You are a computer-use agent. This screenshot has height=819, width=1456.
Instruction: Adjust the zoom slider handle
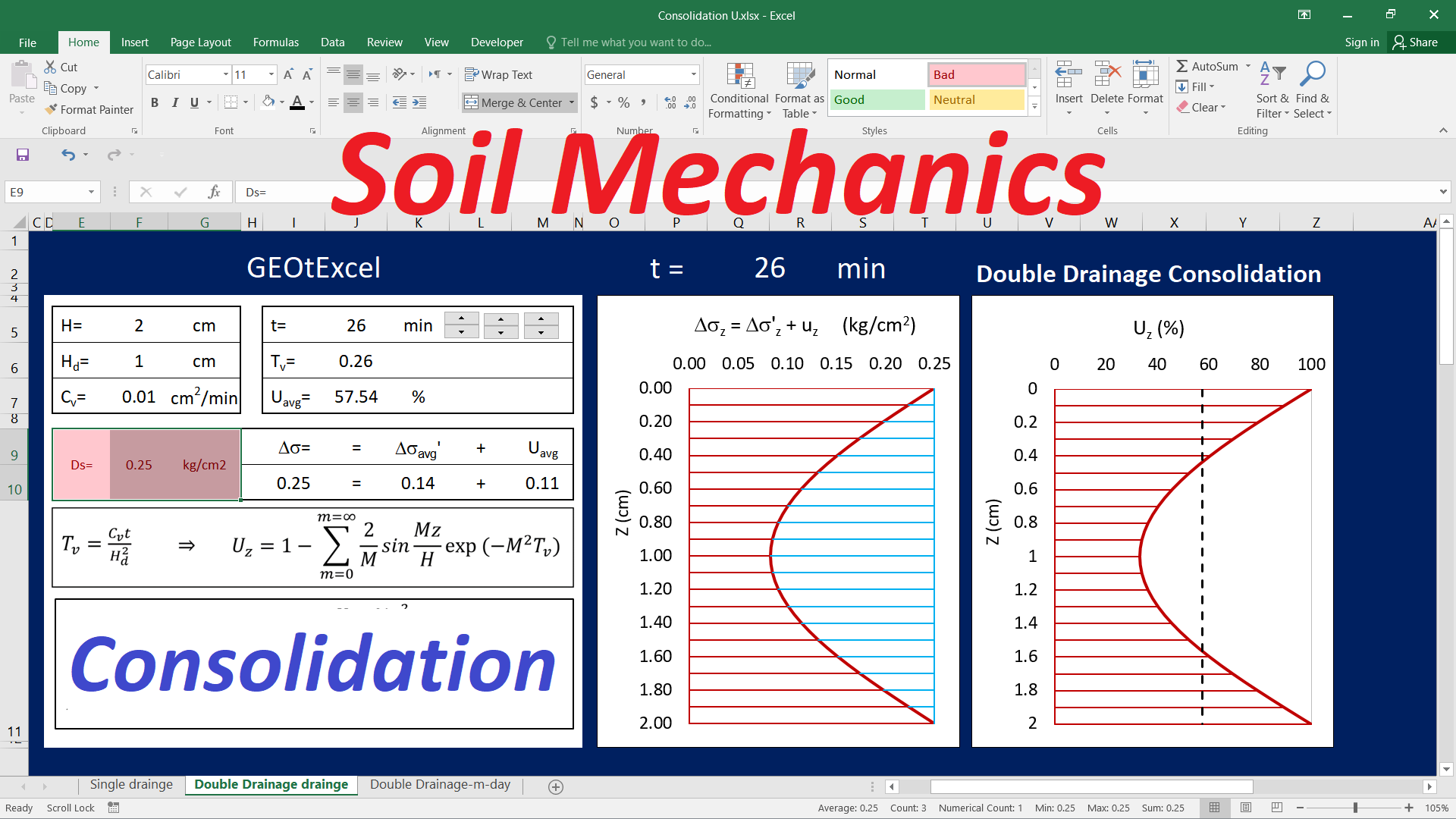pos(1355,808)
